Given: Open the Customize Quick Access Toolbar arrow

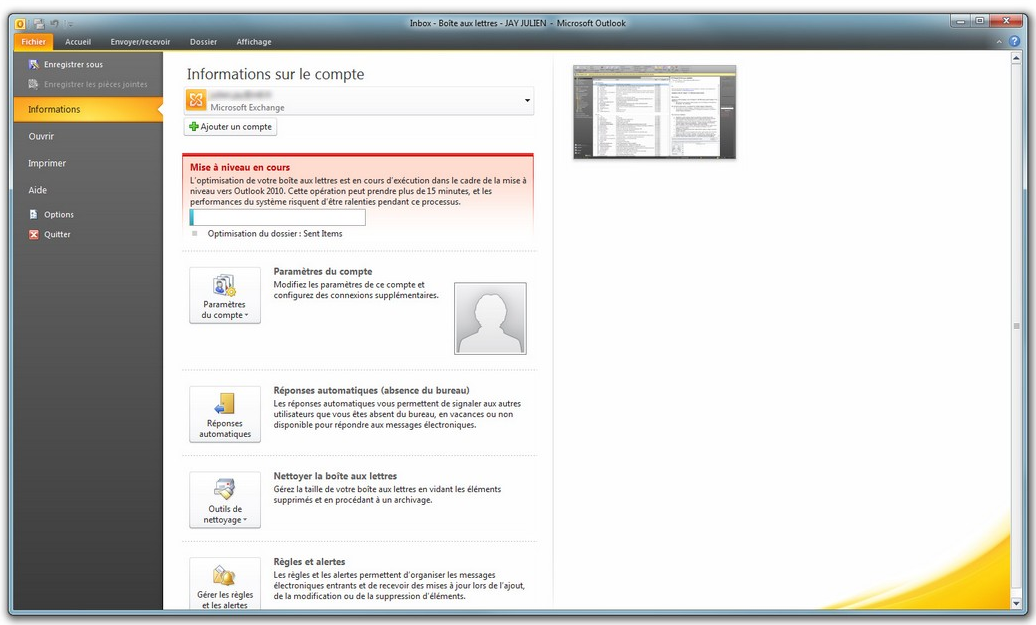Looking at the screenshot, I should (69, 24).
